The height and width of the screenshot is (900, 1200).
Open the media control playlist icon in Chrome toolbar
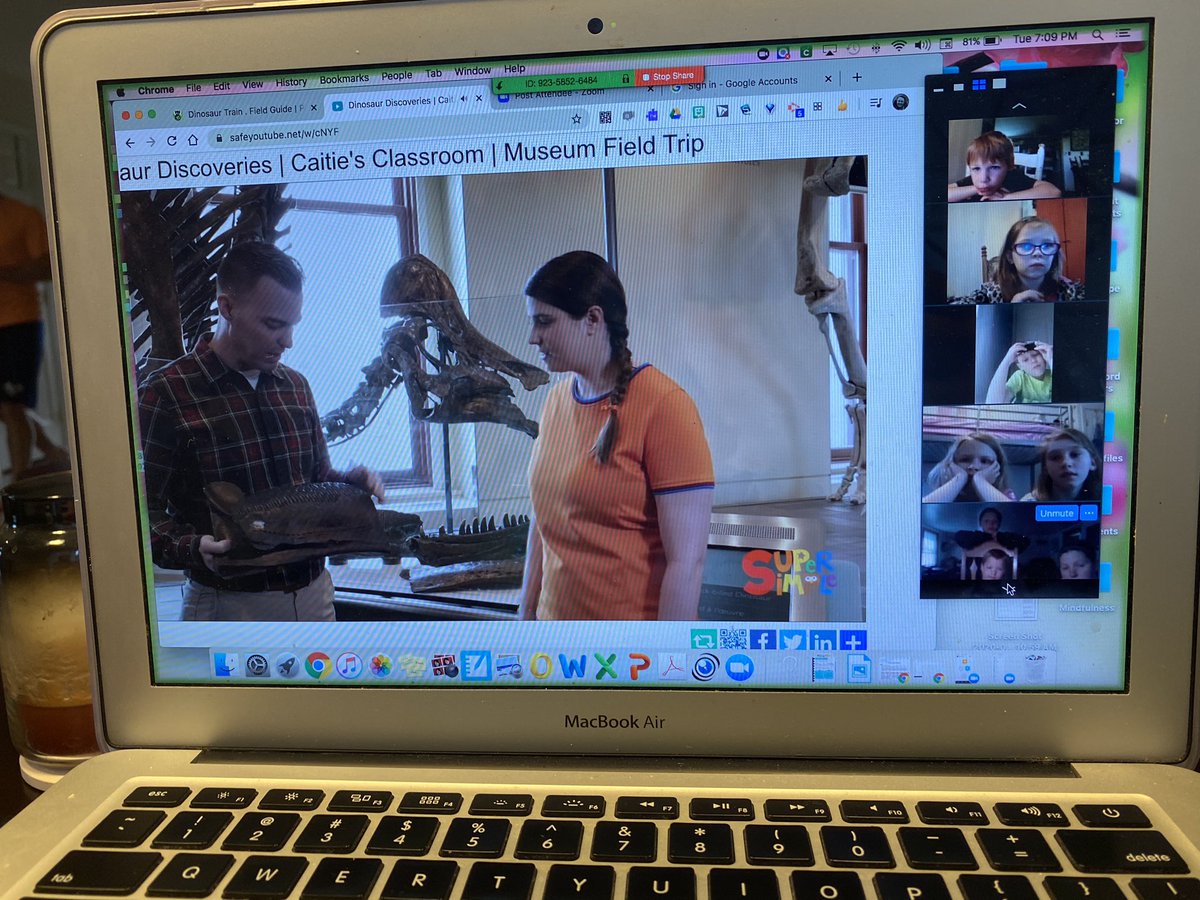875,101
